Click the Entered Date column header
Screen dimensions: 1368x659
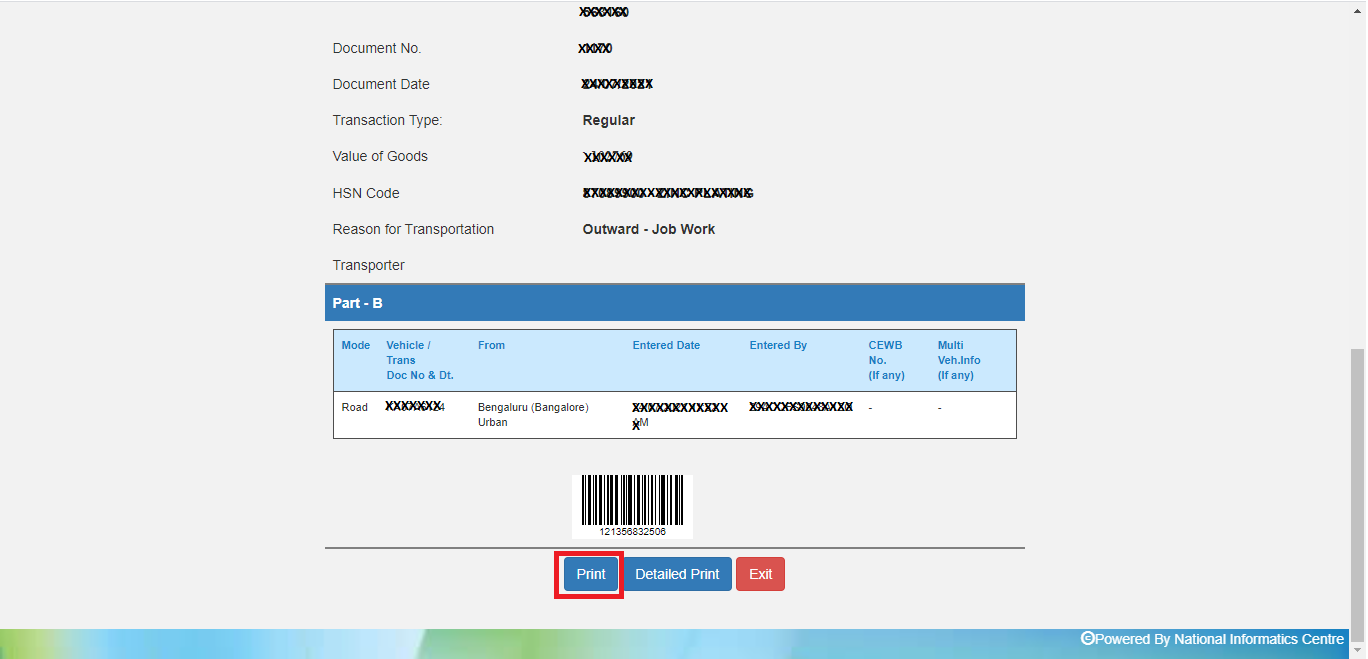click(x=666, y=345)
